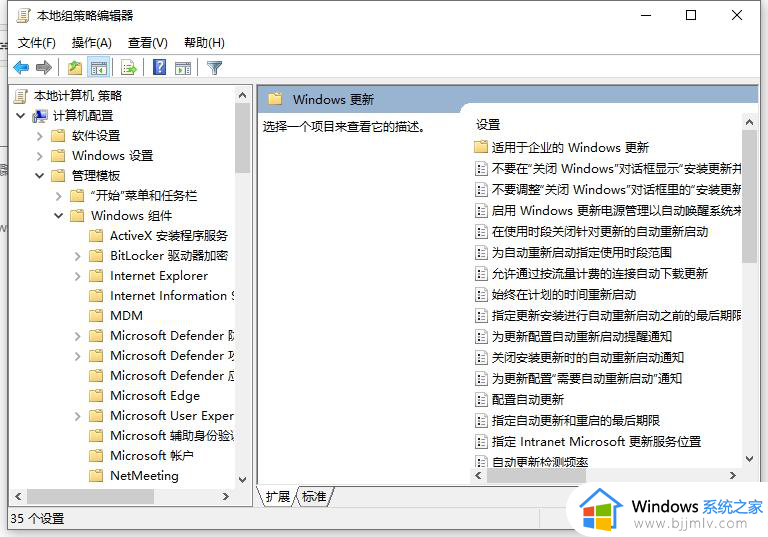
Task: Open the 查看(V) menu
Action: (x=147, y=43)
